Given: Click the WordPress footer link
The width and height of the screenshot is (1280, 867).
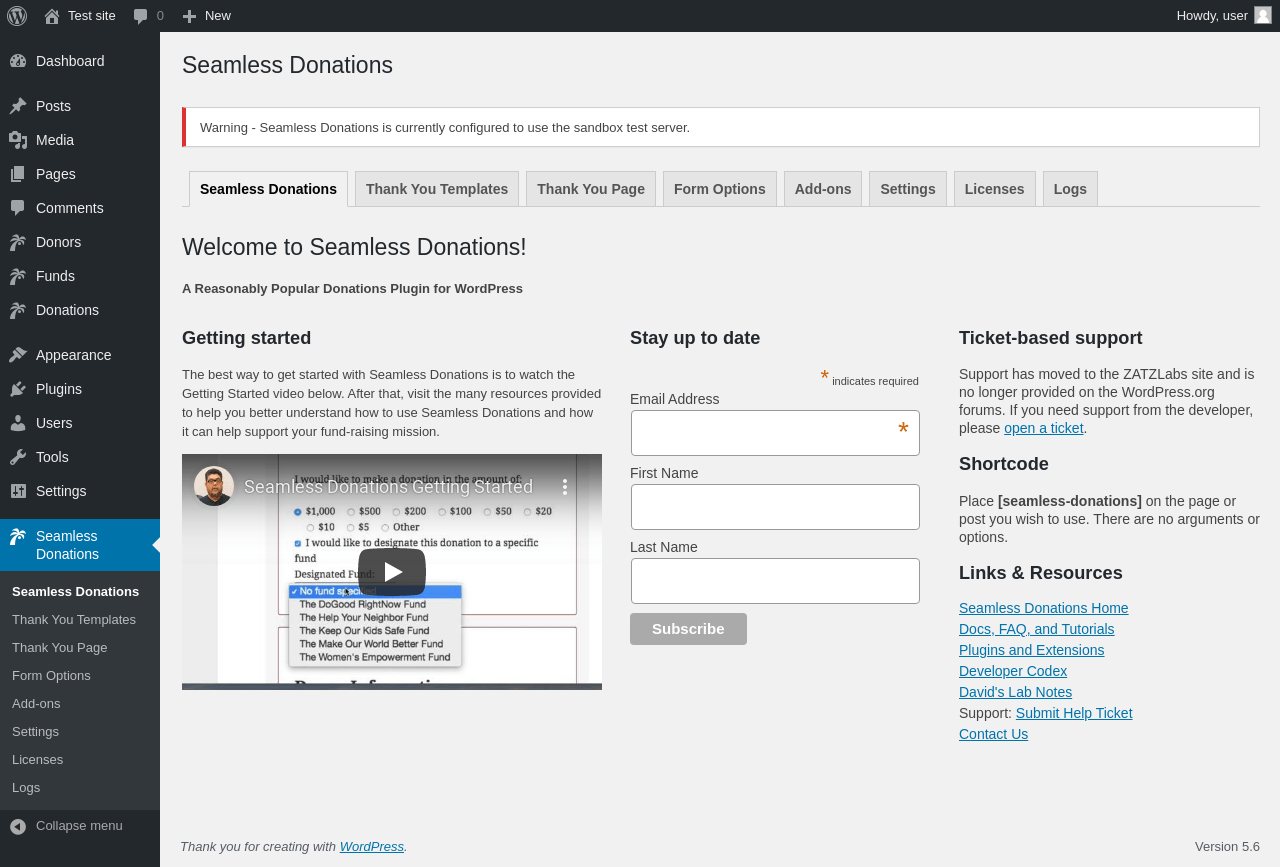Looking at the screenshot, I should pyautogui.click(x=372, y=846).
